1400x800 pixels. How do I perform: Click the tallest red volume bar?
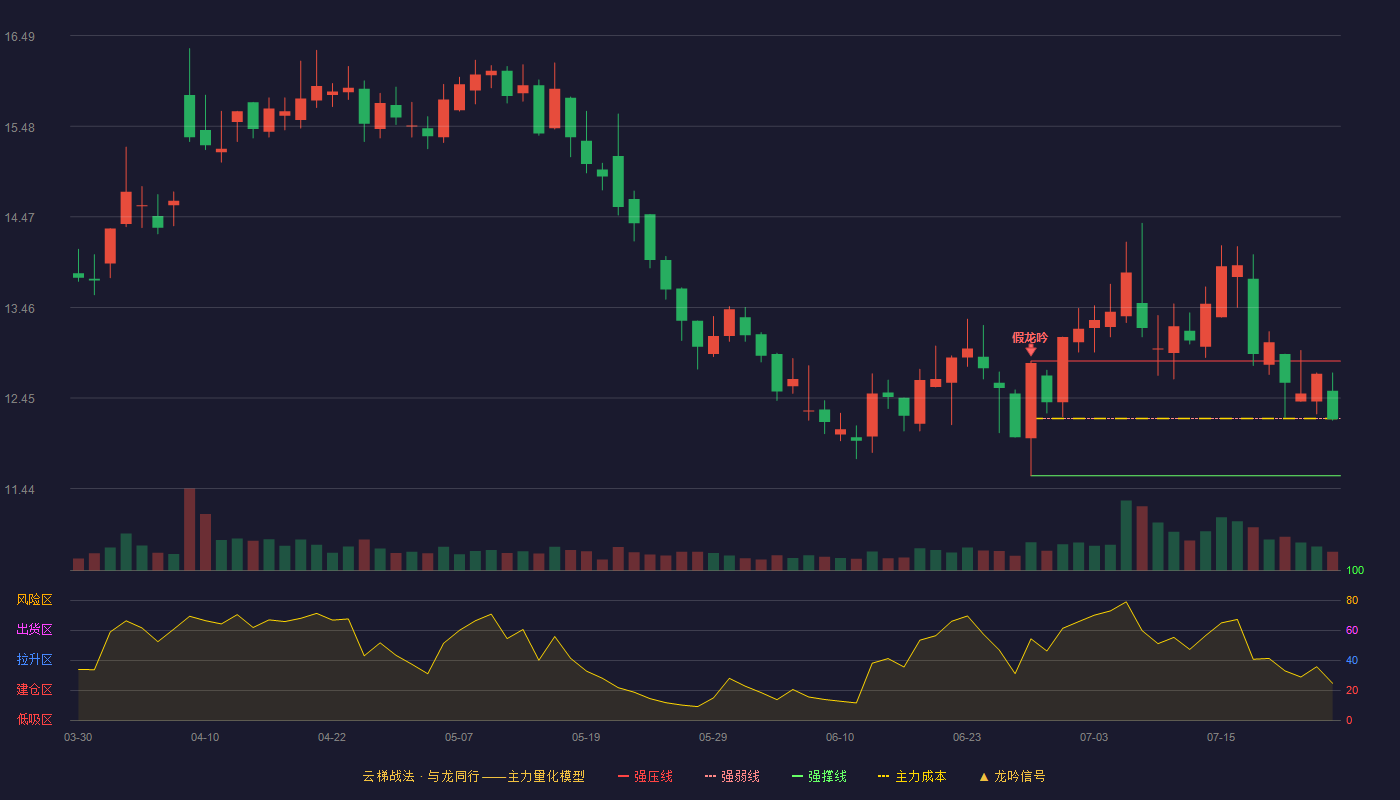click(x=189, y=529)
